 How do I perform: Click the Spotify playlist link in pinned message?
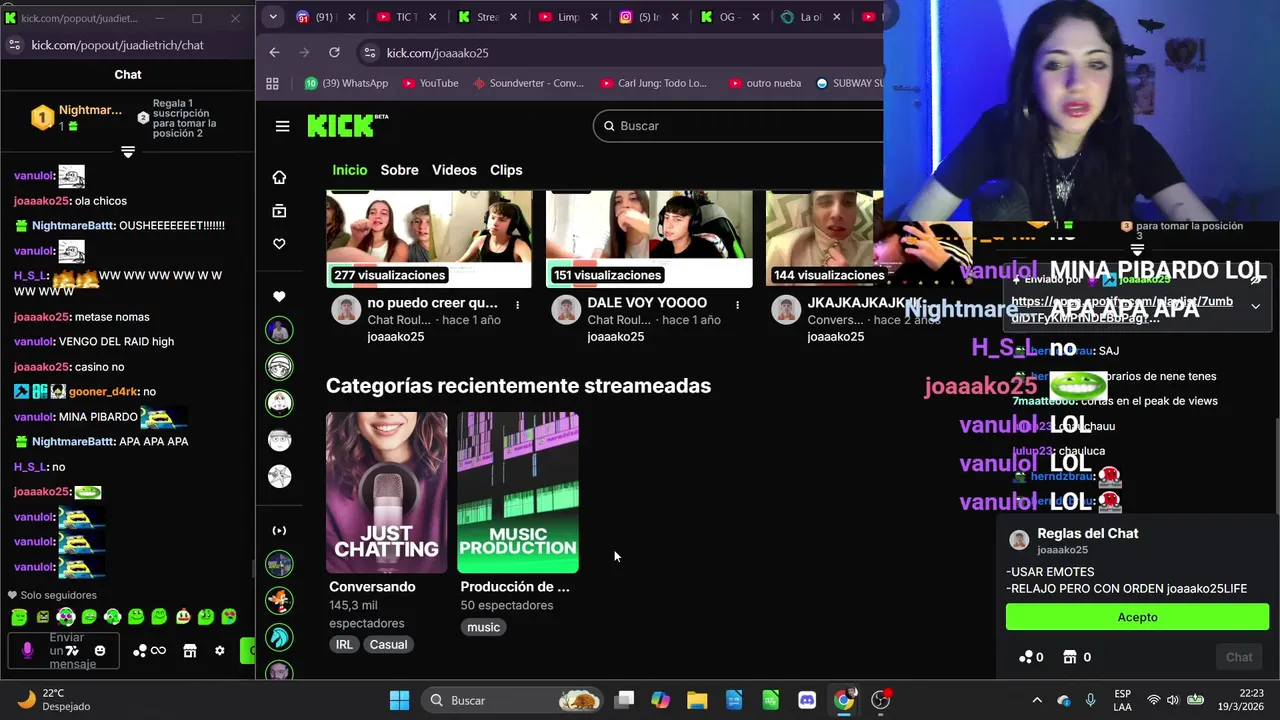1122,309
